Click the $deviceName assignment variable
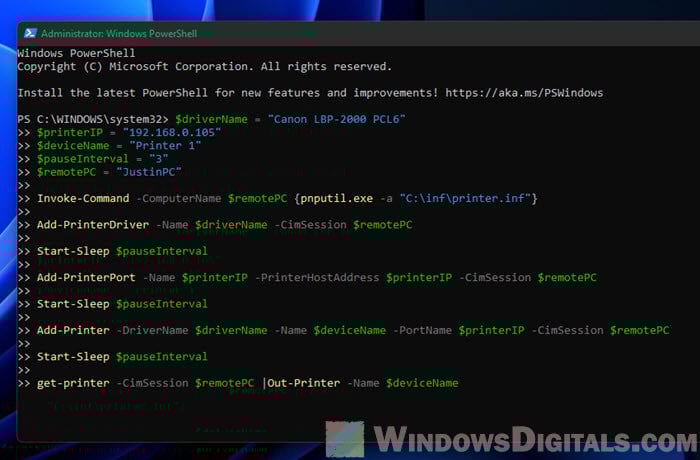The height and width of the screenshot is (460, 700). pos(73,146)
